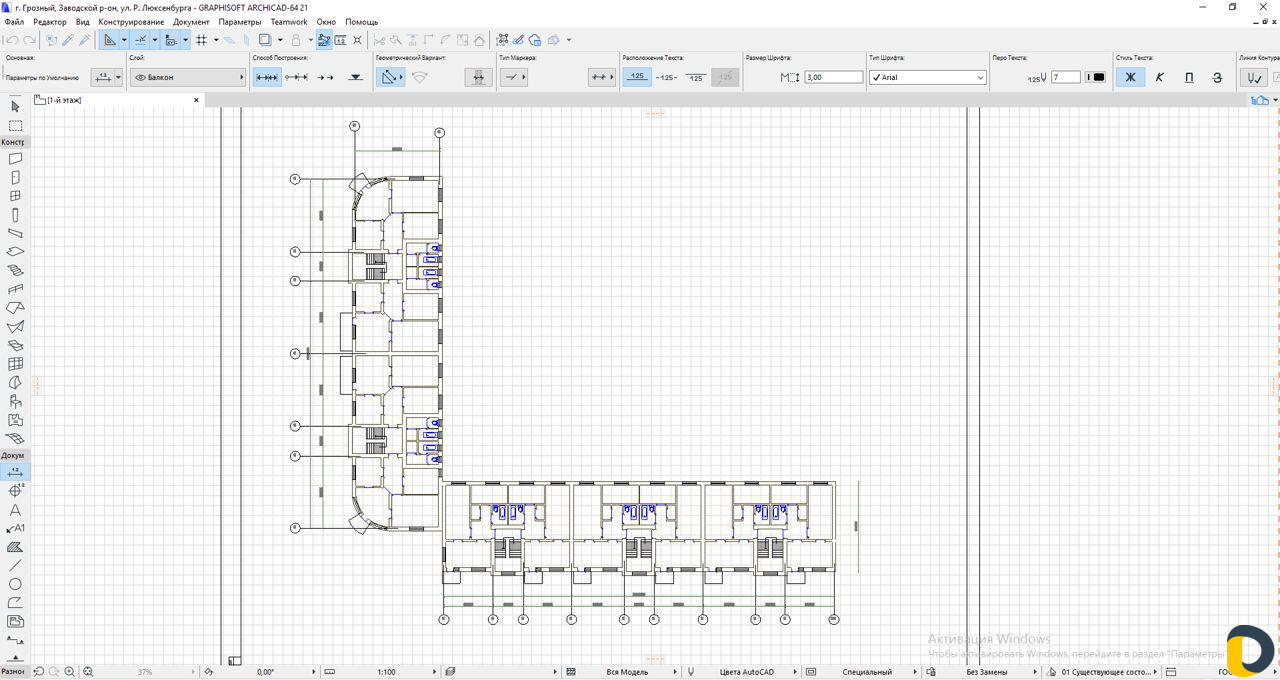
Task: Toggle Underline text style П
Action: 1188,77
